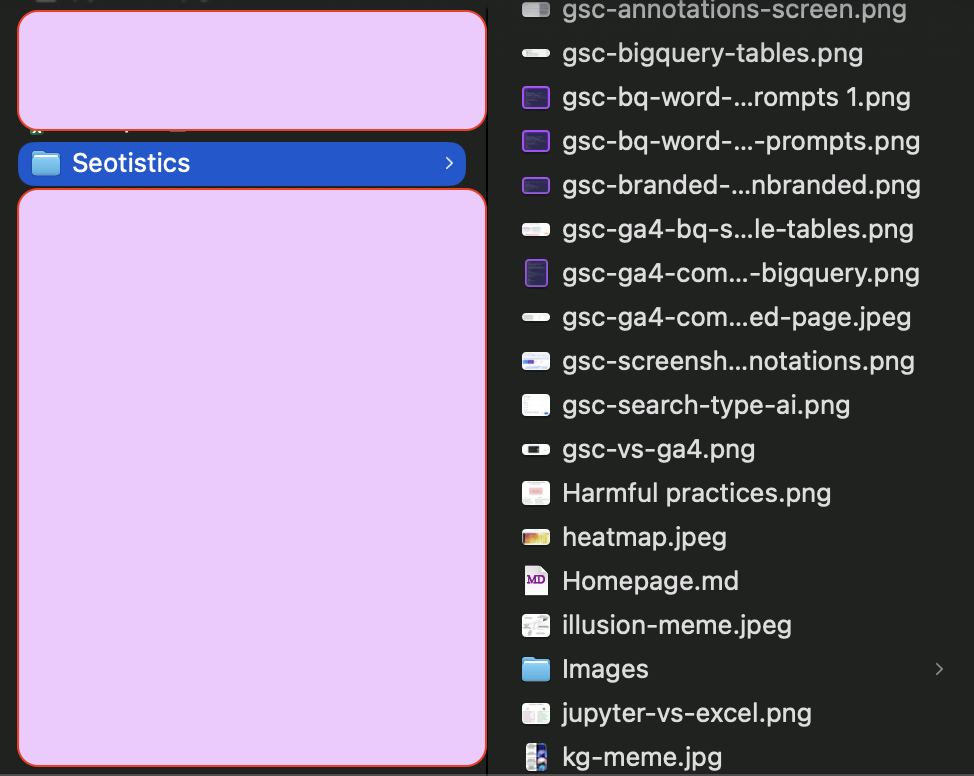Click the jupyter-vs-excel.png file icon

coord(537,713)
